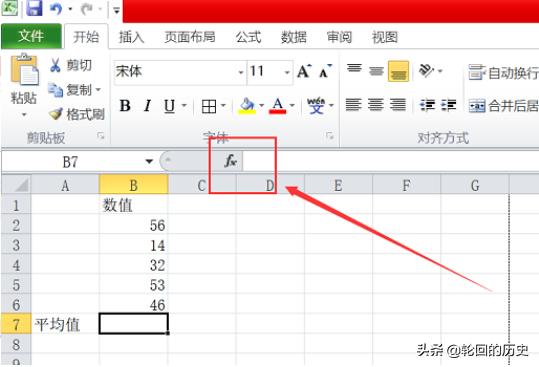This screenshot has height=367, width=539.
Task: Expand the Name Box dropdown arrow
Action: 149,161
